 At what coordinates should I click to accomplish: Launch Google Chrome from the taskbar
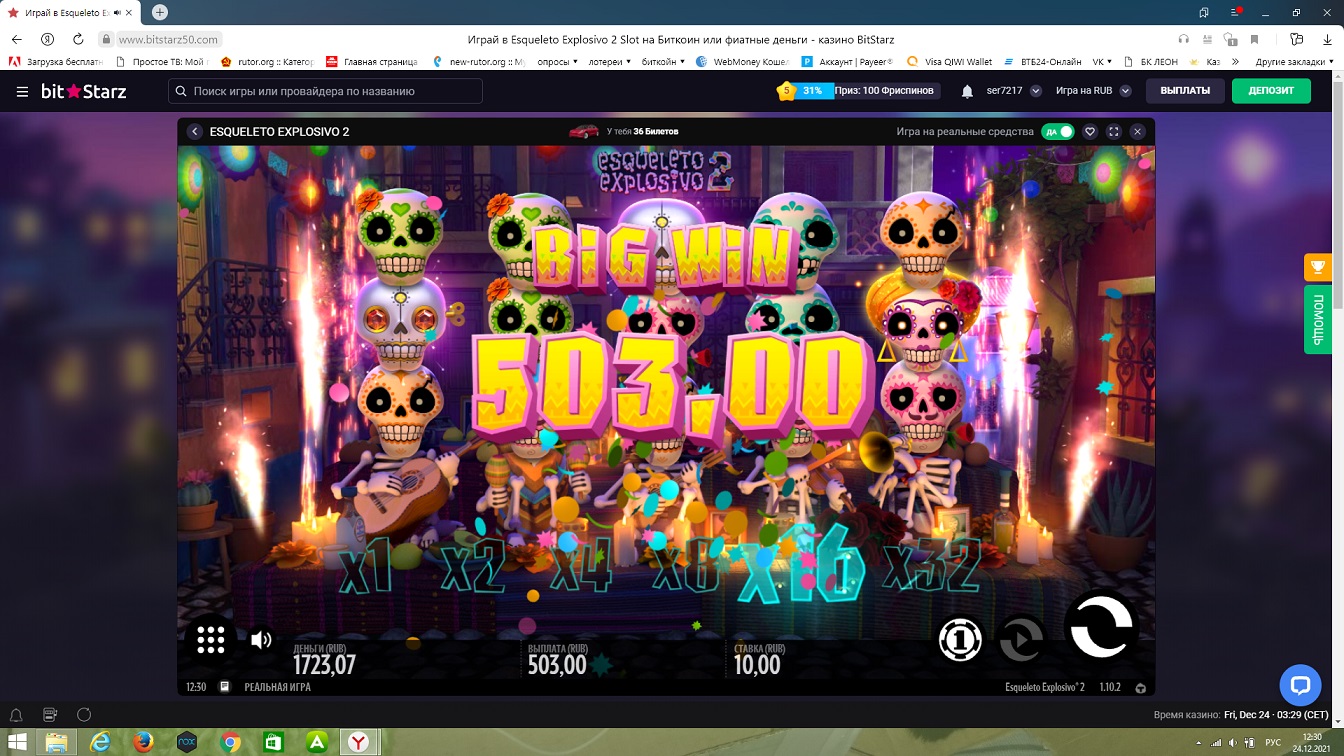coord(230,742)
